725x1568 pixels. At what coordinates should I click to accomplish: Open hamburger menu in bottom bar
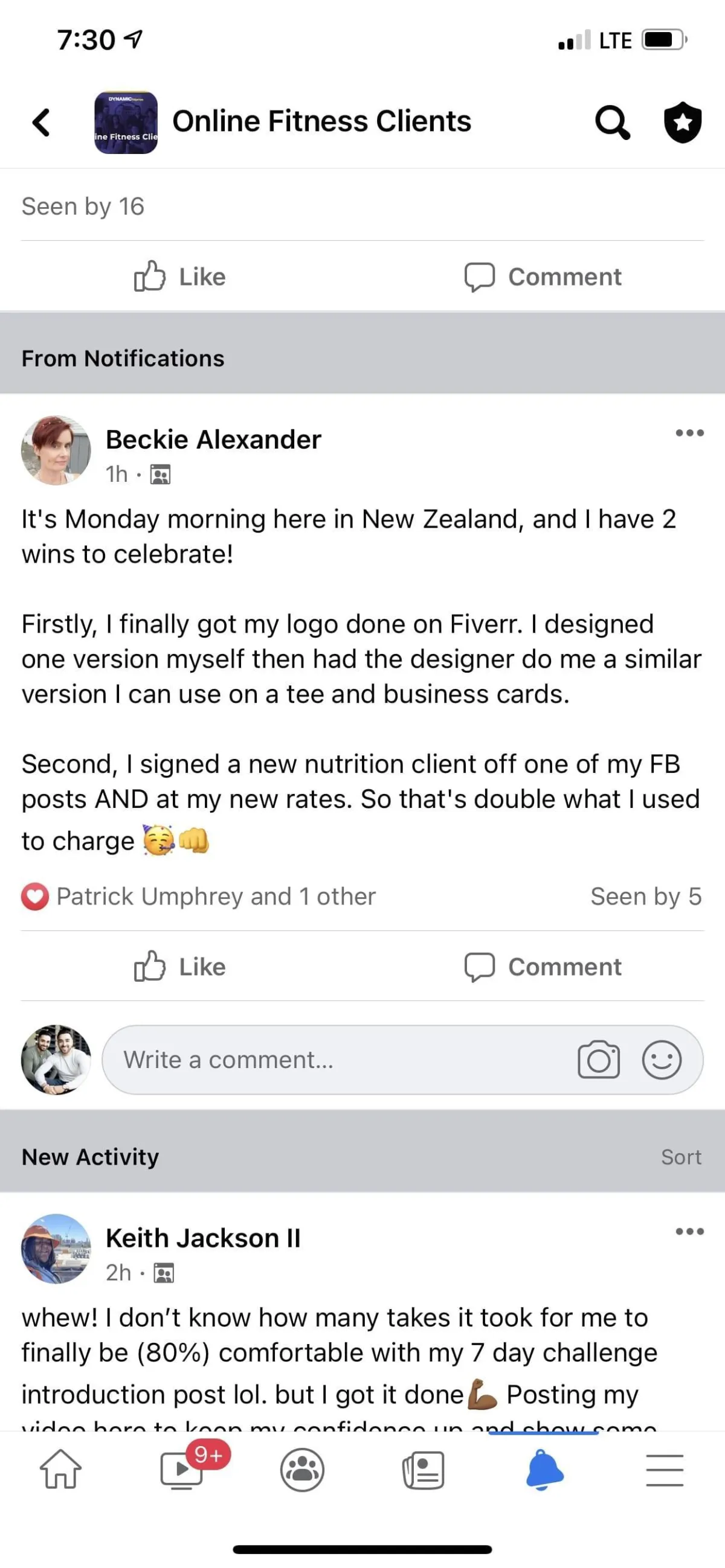point(665,1470)
